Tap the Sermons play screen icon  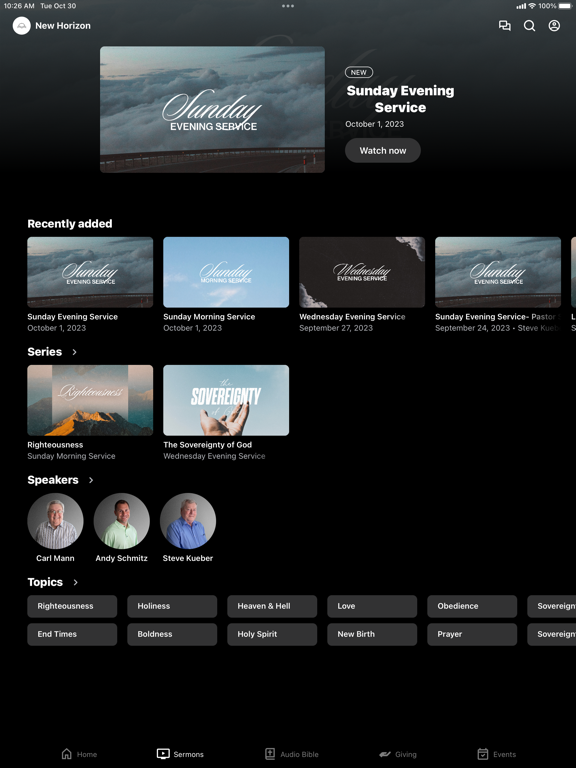pos(163,754)
